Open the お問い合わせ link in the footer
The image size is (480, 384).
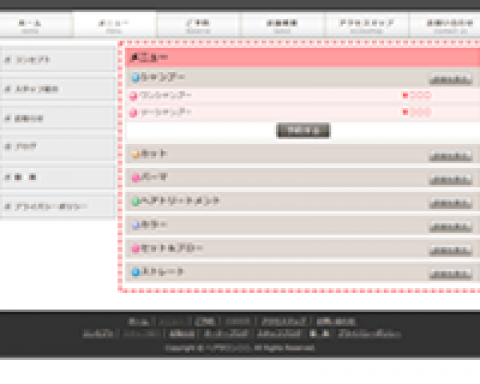[336, 322]
